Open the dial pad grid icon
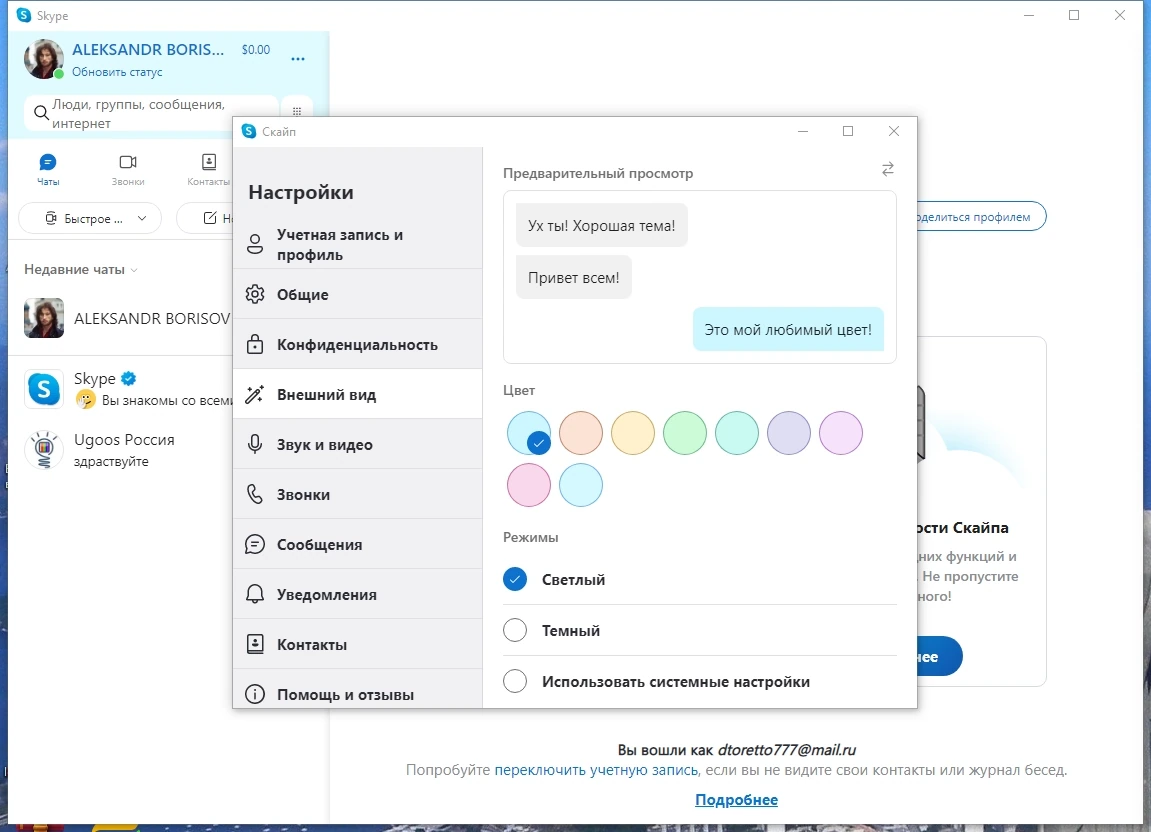Screen dimensions: 1151x832 tap(297, 112)
